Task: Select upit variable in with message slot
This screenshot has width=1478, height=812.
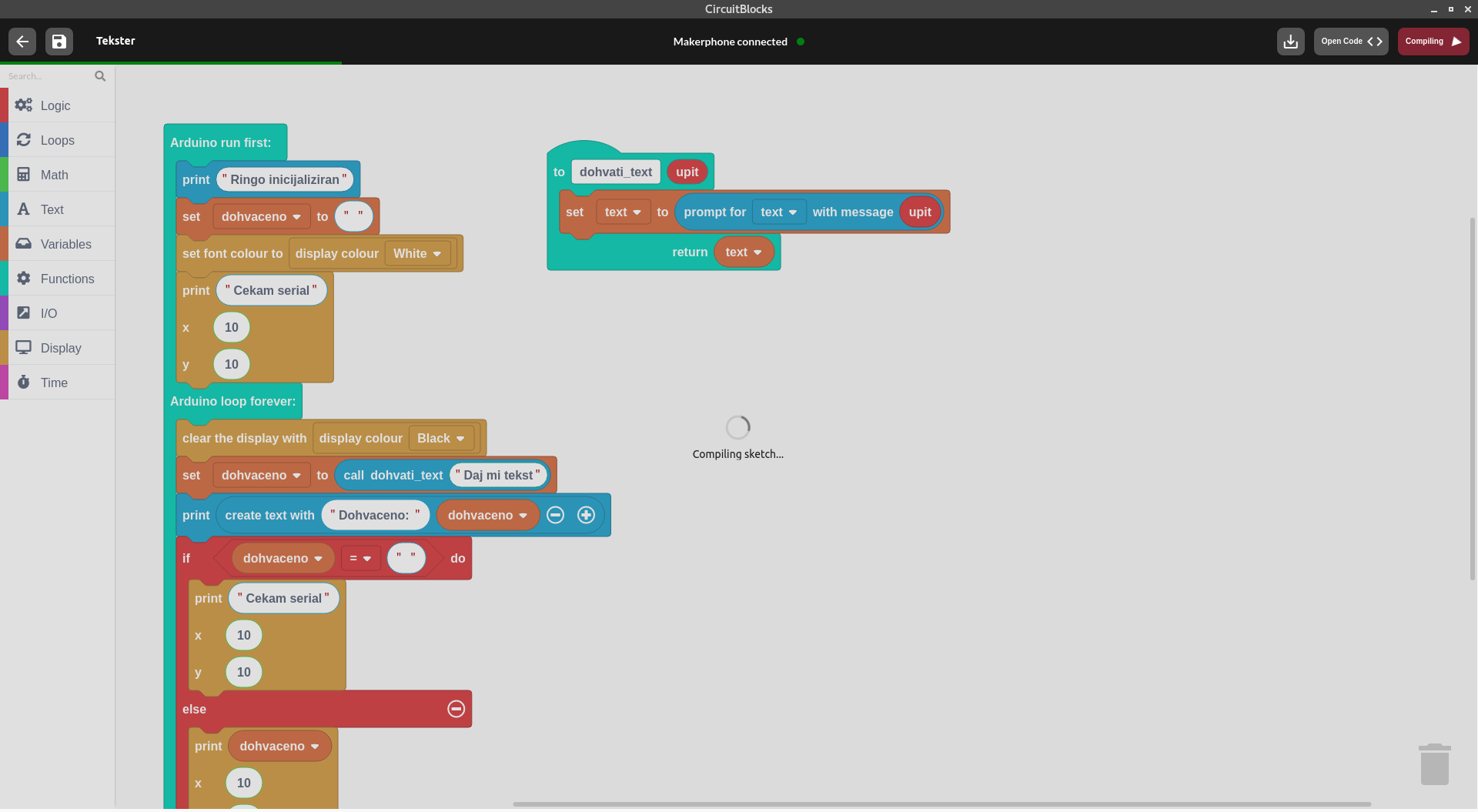Action: [920, 212]
